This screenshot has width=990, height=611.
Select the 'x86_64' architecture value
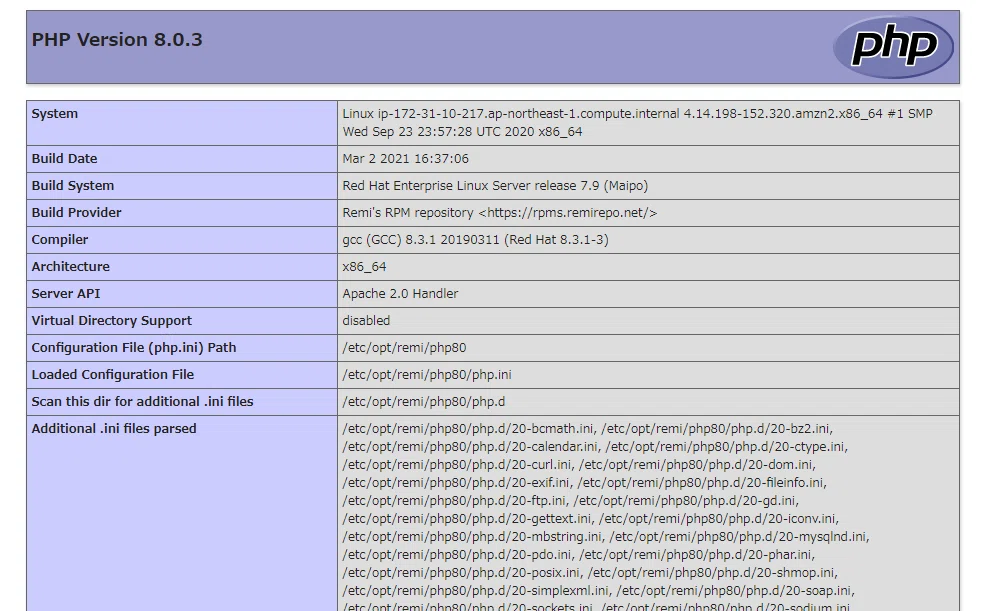coord(364,267)
